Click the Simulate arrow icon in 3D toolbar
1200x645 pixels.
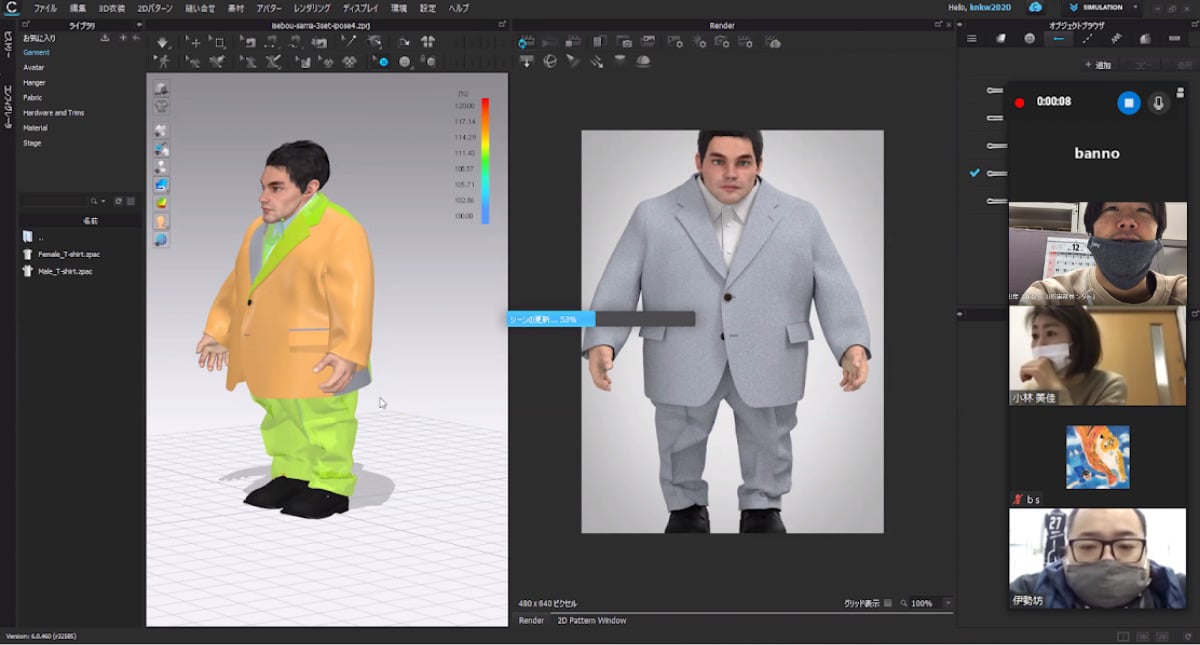click(163, 43)
